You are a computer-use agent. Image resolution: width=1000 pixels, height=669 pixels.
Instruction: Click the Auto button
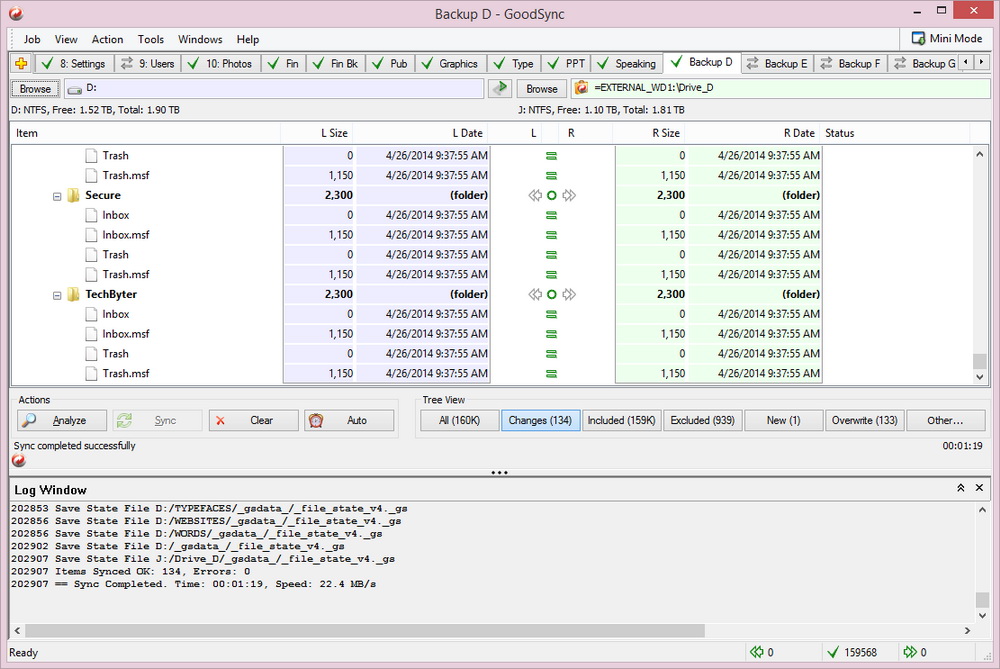(349, 420)
